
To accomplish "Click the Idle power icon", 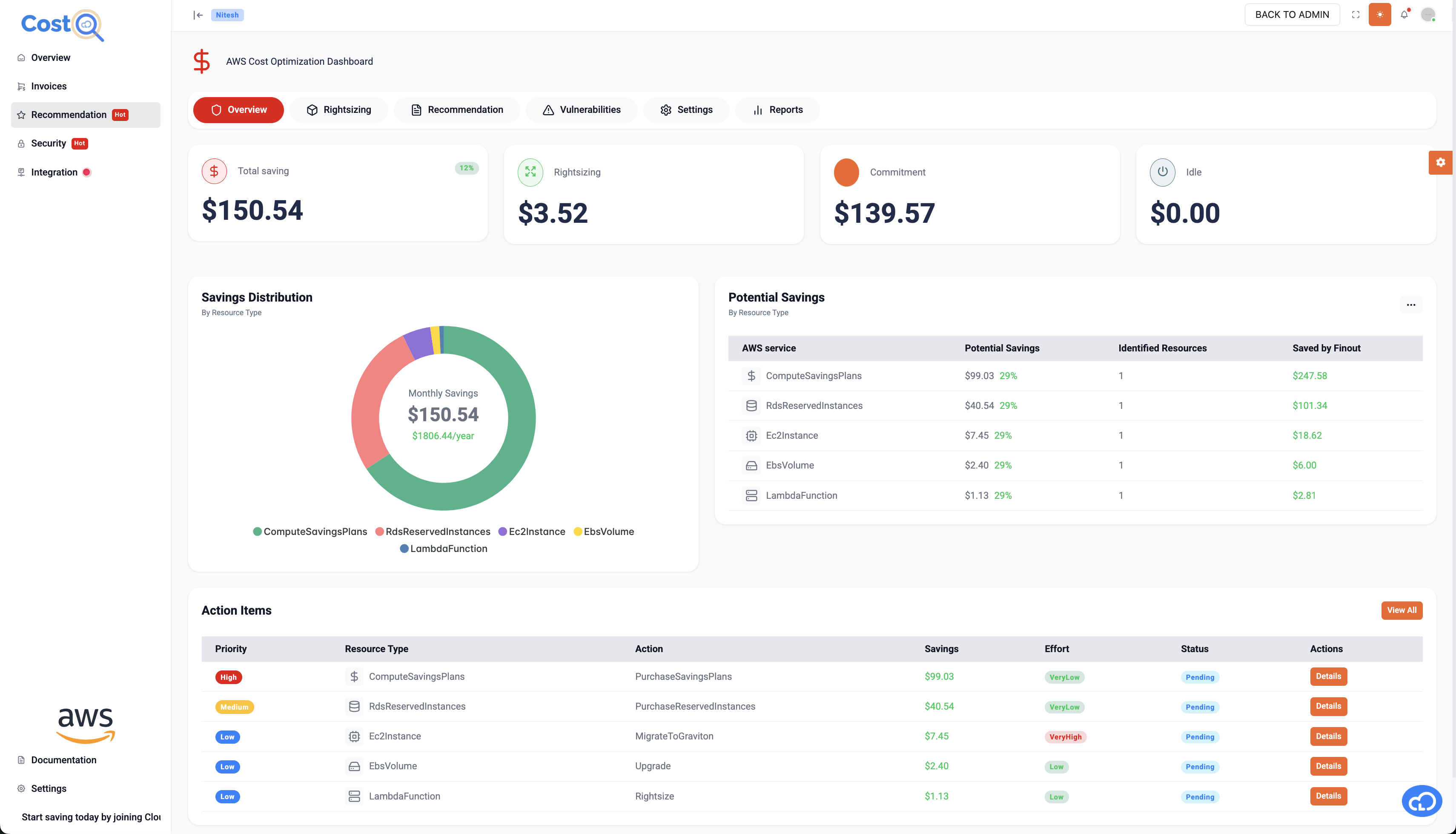I will (1162, 172).
